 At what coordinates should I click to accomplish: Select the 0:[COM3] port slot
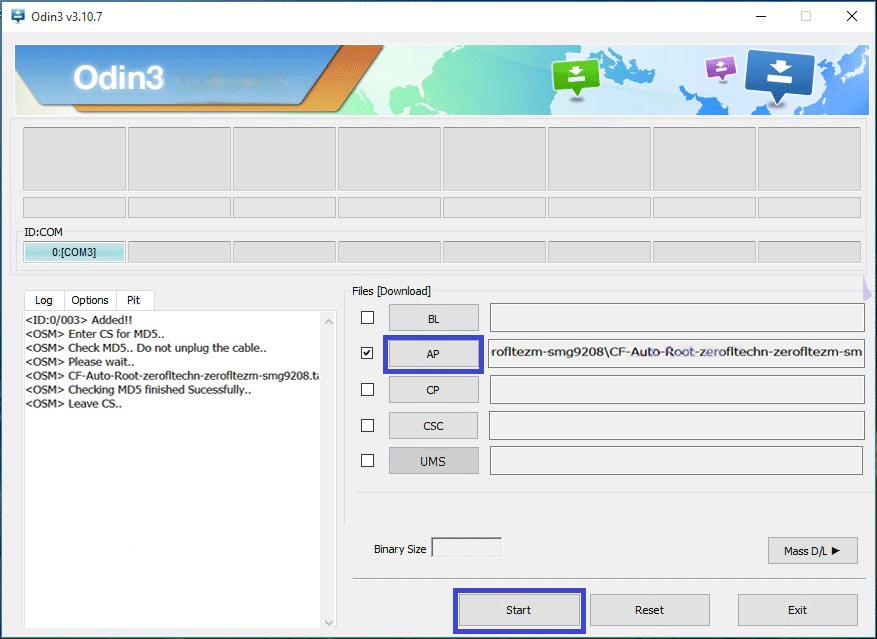[x=74, y=252]
